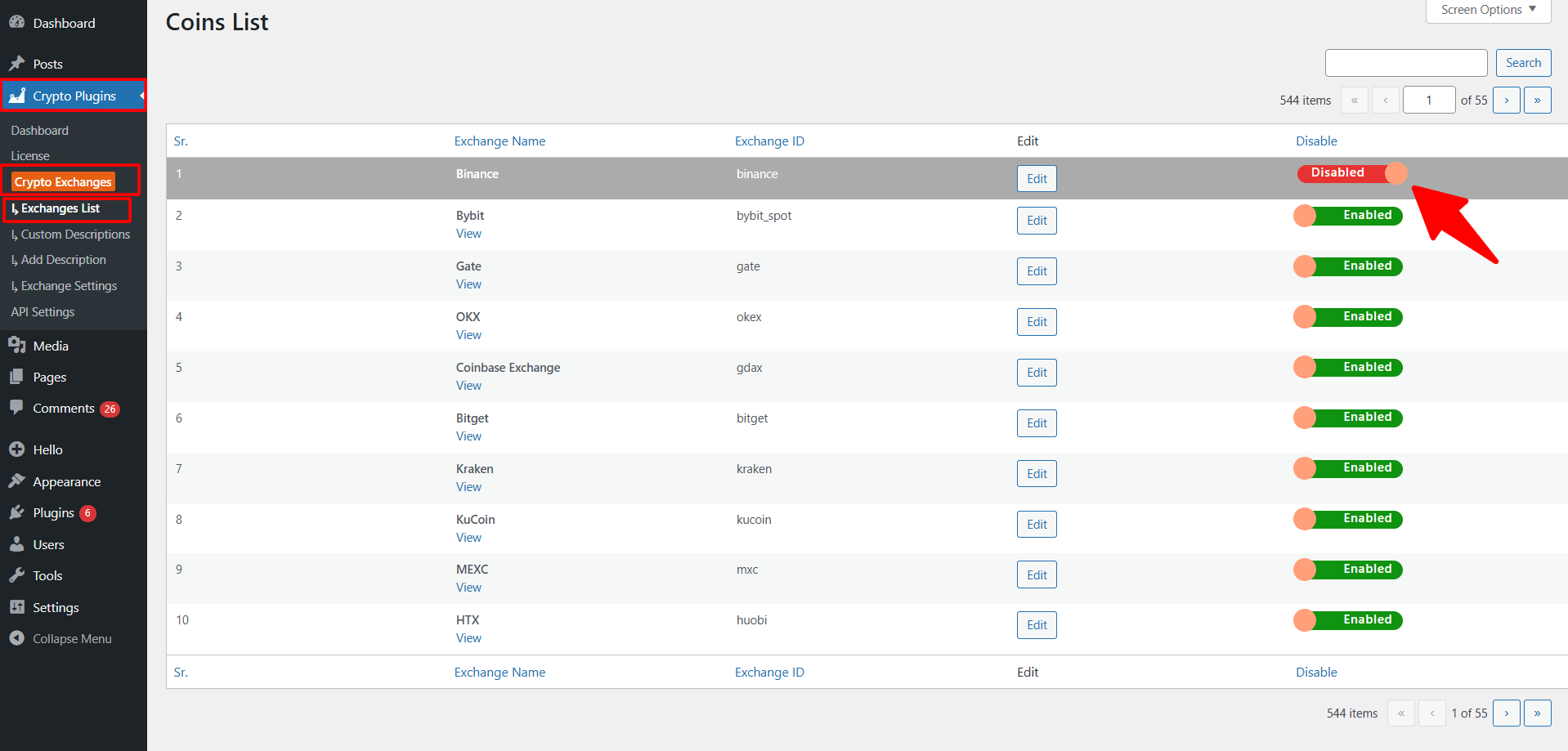Click the Users person icon
Screen dimensions: 1568x751
point(16,544)
